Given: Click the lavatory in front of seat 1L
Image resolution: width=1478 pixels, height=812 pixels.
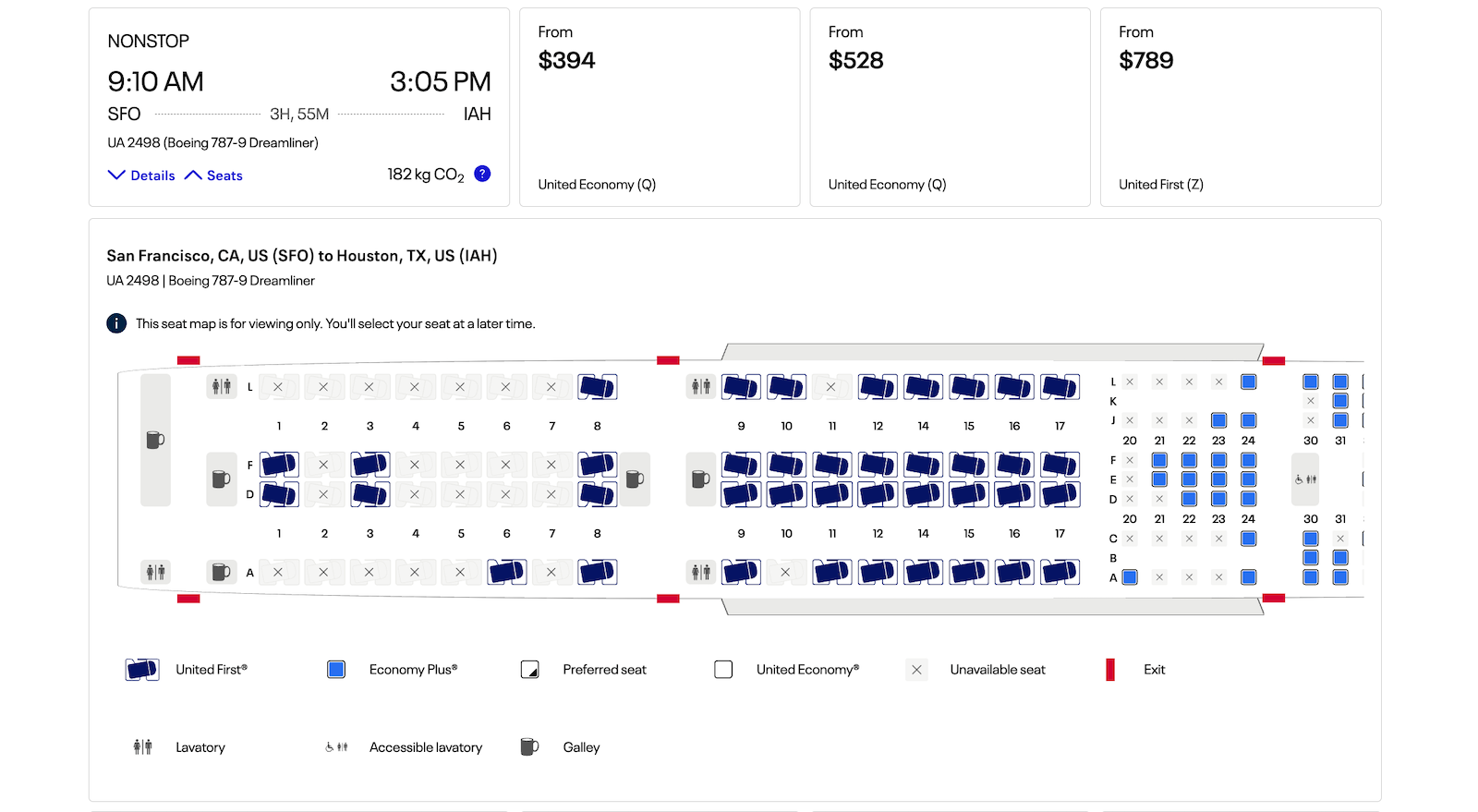Looking at the screenshot, I should coord(222,386).
